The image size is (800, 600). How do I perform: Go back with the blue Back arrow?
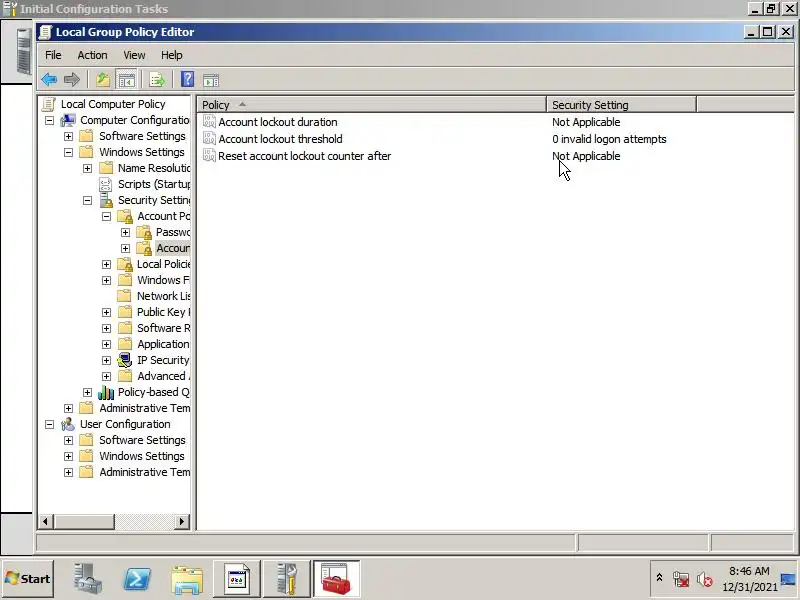click(49, 80)
